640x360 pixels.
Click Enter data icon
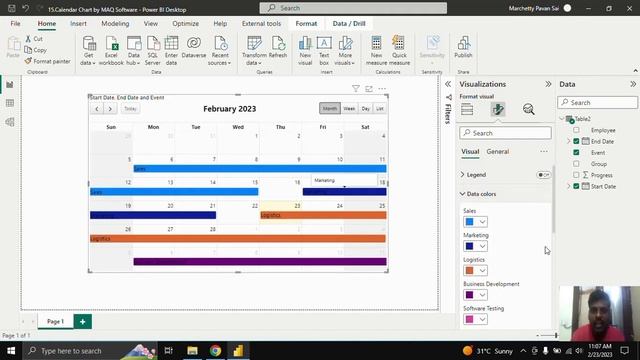tap(171, 51)
